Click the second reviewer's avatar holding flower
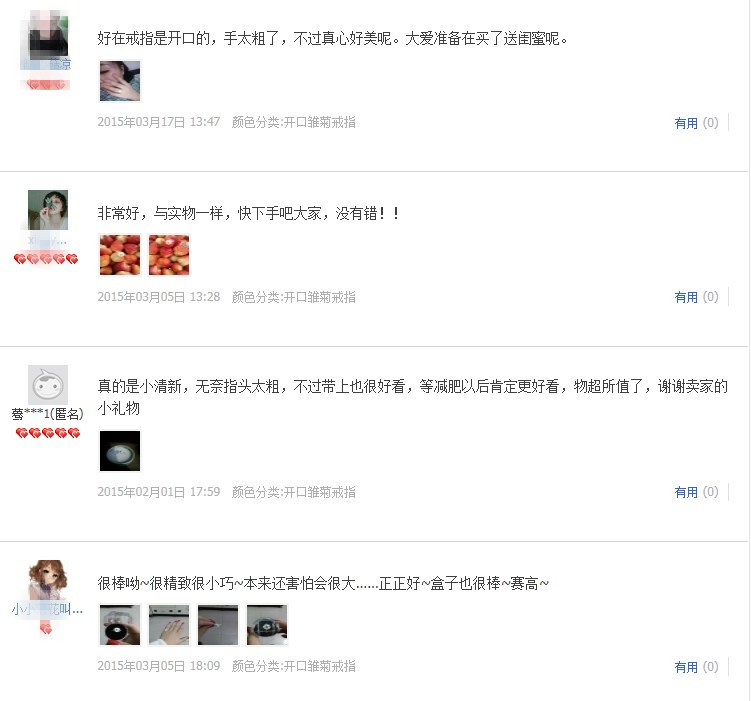This screenshot has width=751, height=701. click(48, 210)
